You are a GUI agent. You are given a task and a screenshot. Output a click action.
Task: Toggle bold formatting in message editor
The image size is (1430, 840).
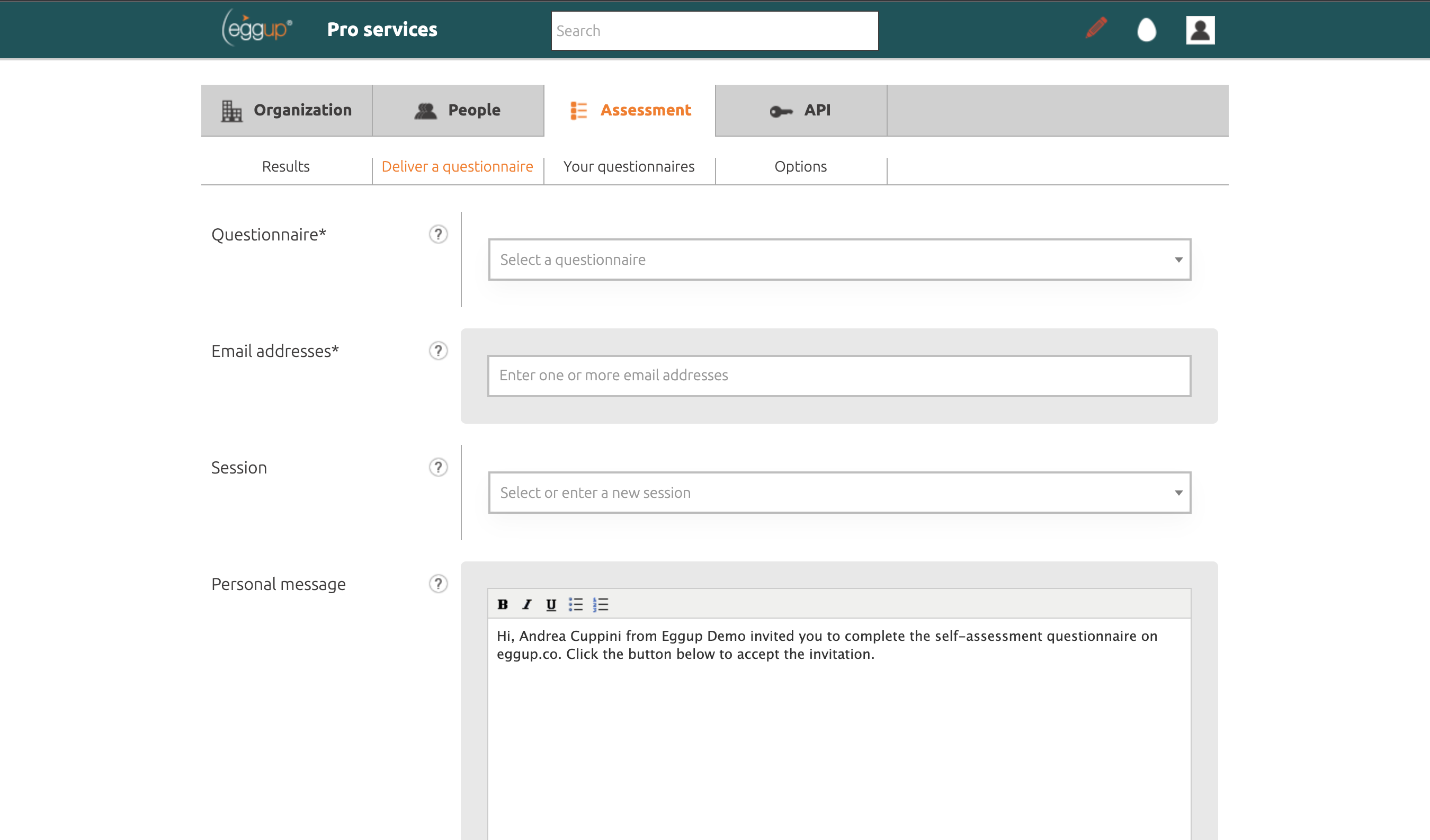coord(502,604)
